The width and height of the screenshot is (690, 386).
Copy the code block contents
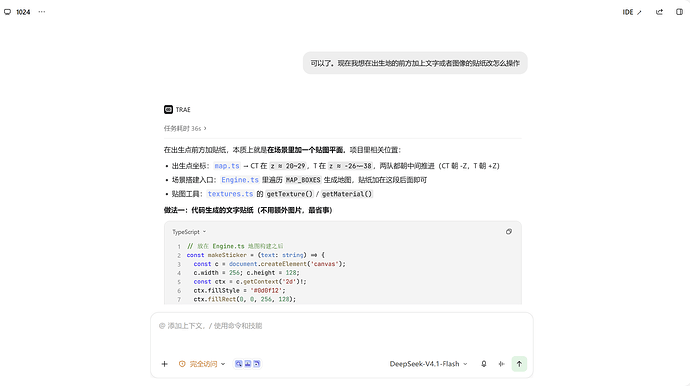tap(509, 232)
